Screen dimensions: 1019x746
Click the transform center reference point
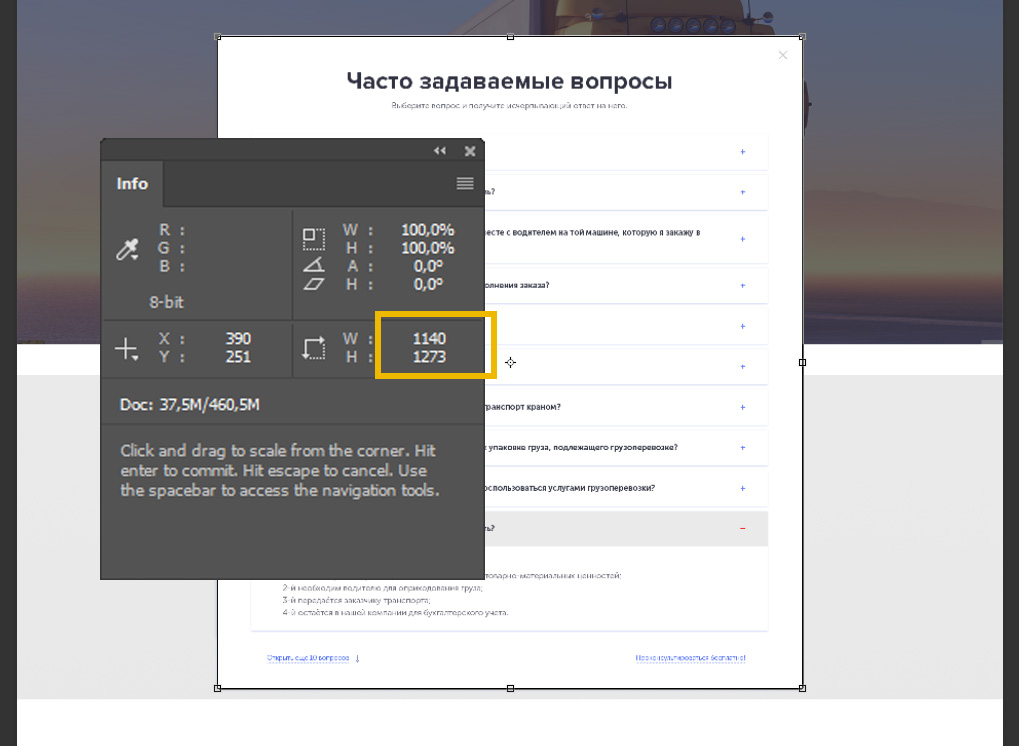510,363
